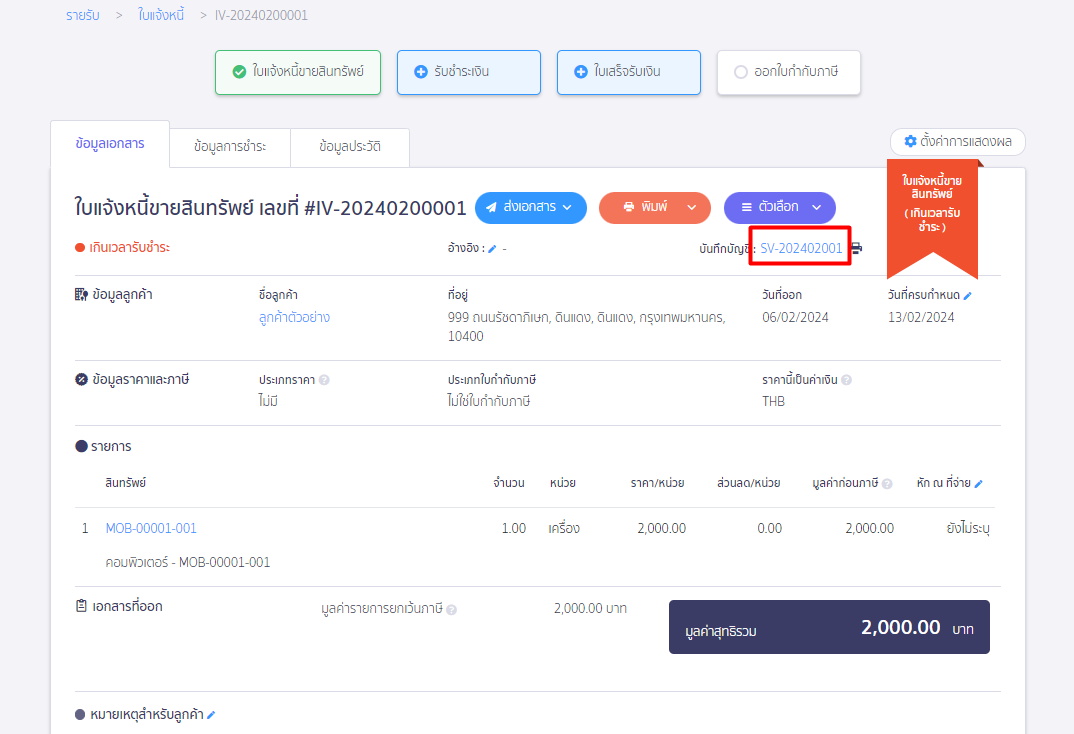Click the เกินเวลารับชำระ status text
The width and height of the screenshot is (1074, 734).
(129, 248)
